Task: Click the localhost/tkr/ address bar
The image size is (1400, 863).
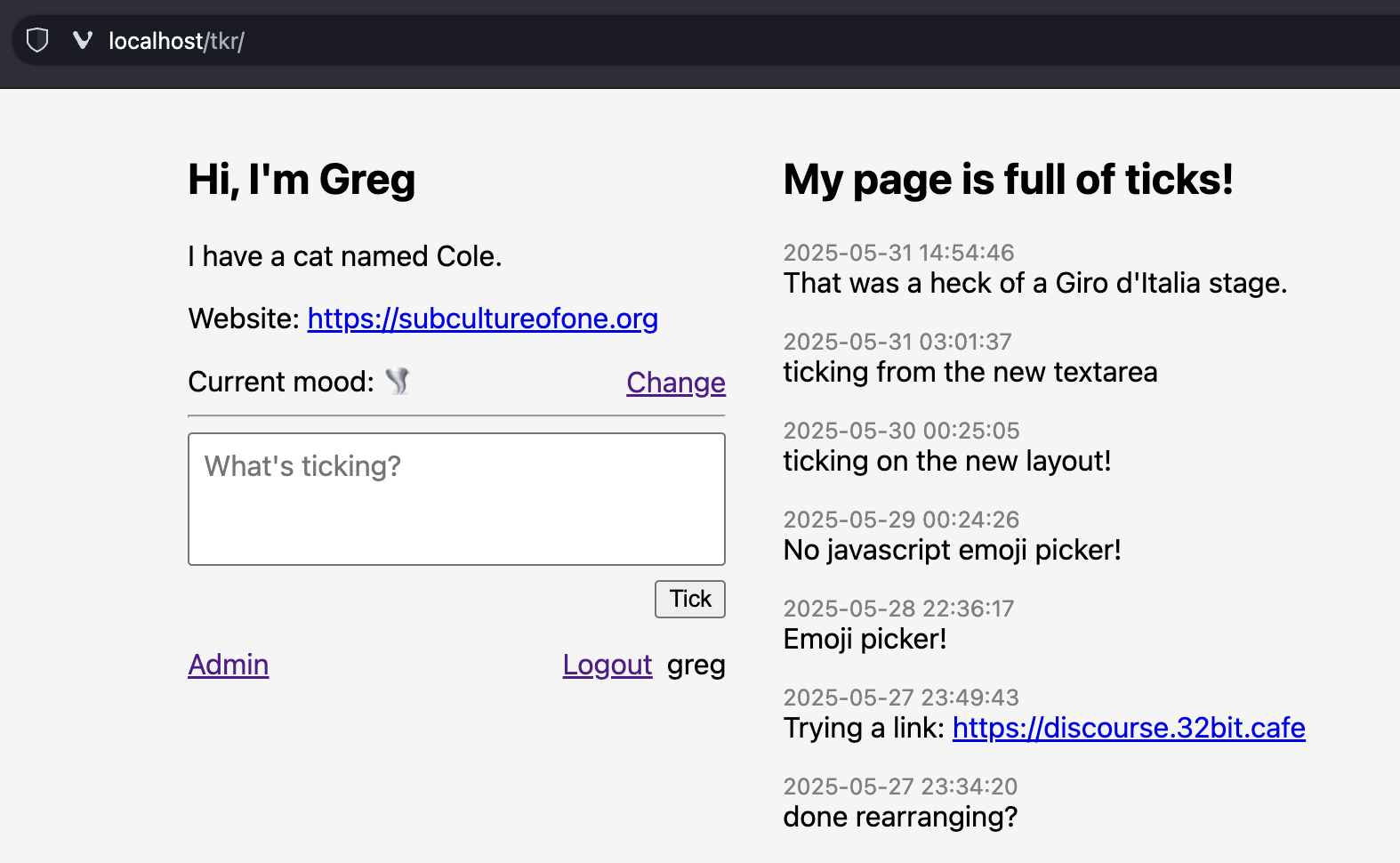Action: (176, 41)
